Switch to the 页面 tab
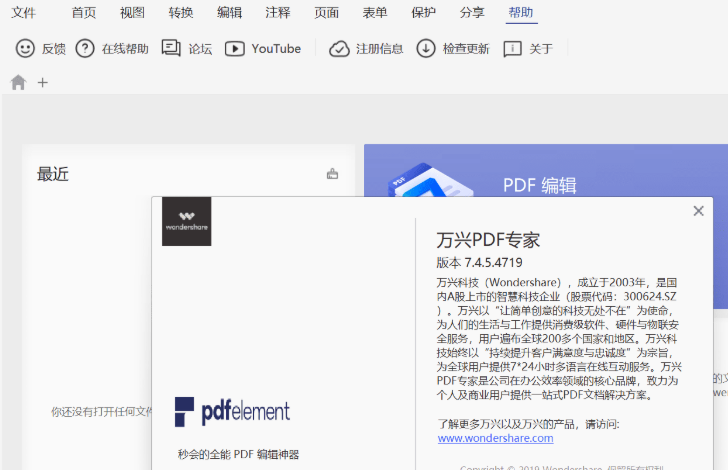Viewport: 728px width, 470px height. (x=326, y=13)
